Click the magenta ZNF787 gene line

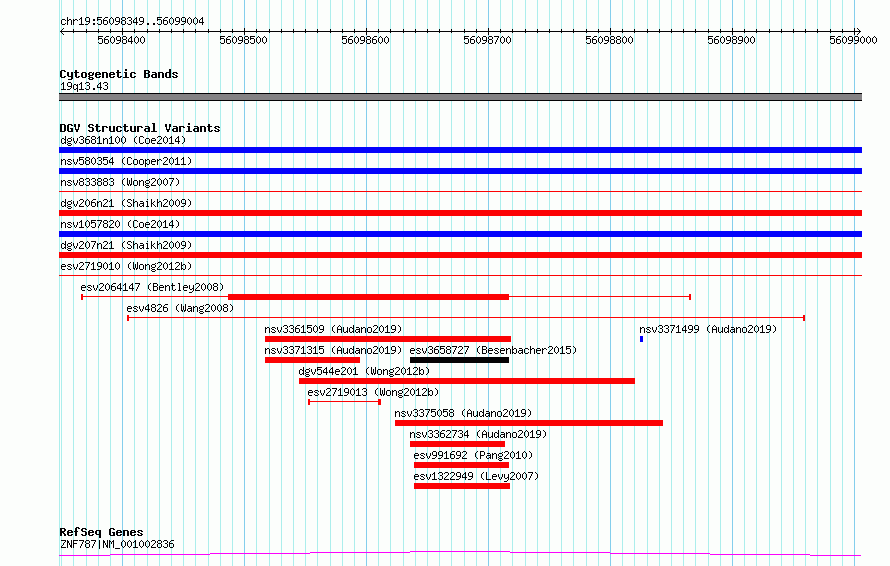click(x=460, y=554)
